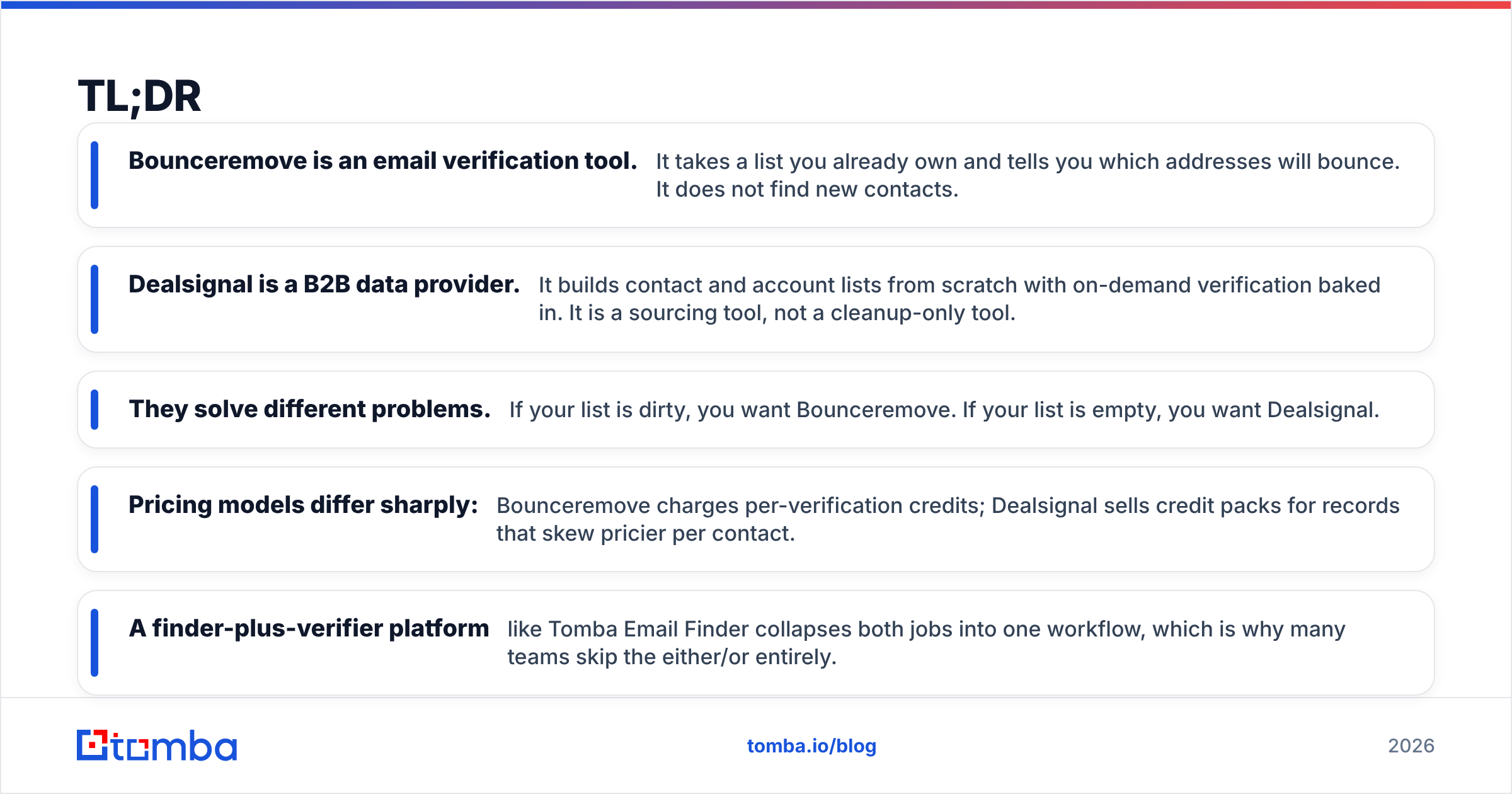Click the TL;DR heading
Viewport: 1512px width, 794px height.
click(x=139, y=96)
